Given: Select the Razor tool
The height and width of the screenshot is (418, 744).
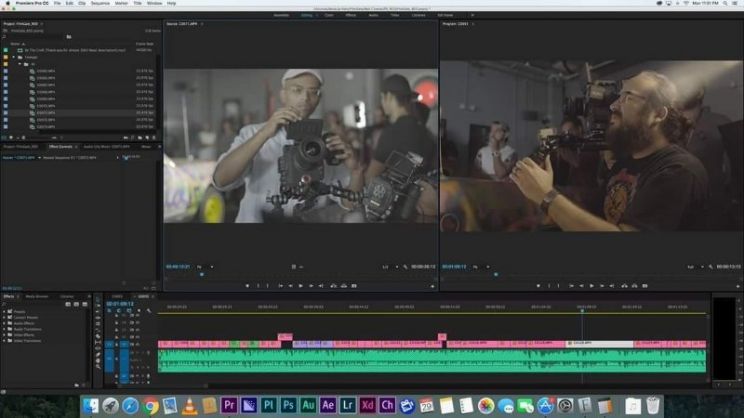Looking at the screenshot, I should pos(98,336).
